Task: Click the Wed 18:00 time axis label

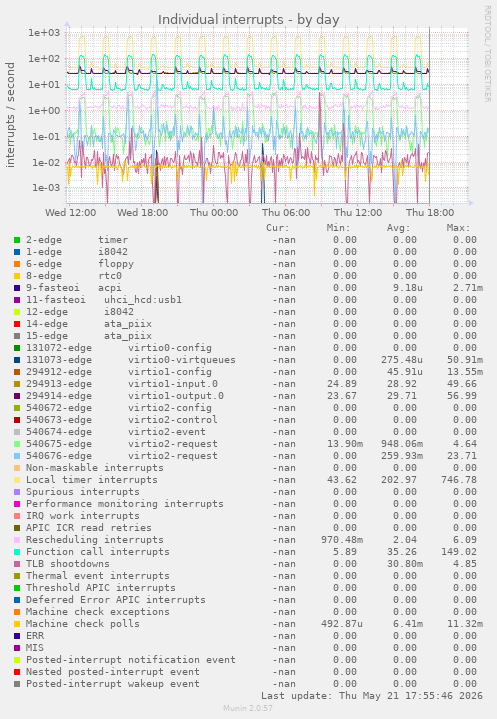Action: point(143,213)
